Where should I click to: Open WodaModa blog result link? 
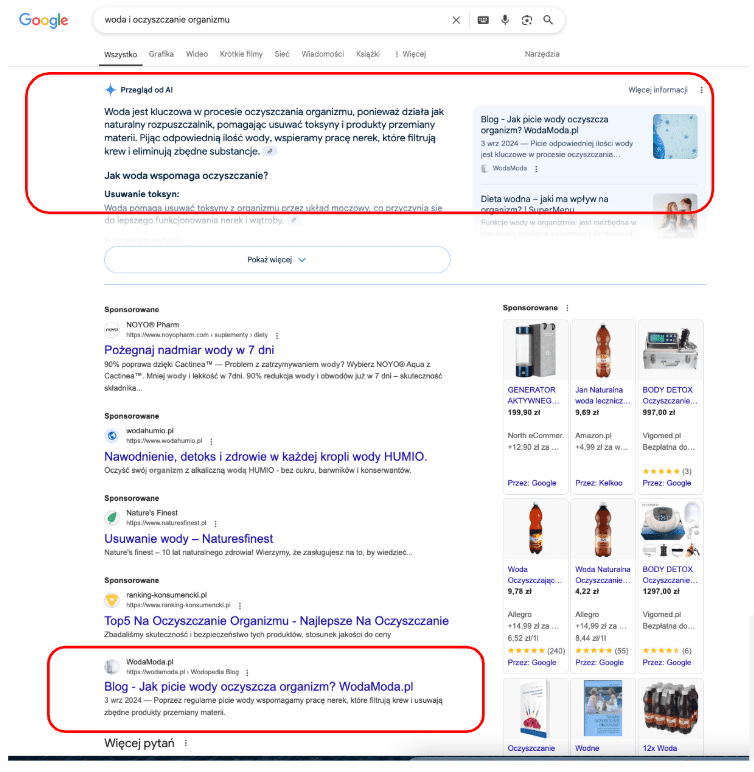pyautogui.click(x=258, y=687)
